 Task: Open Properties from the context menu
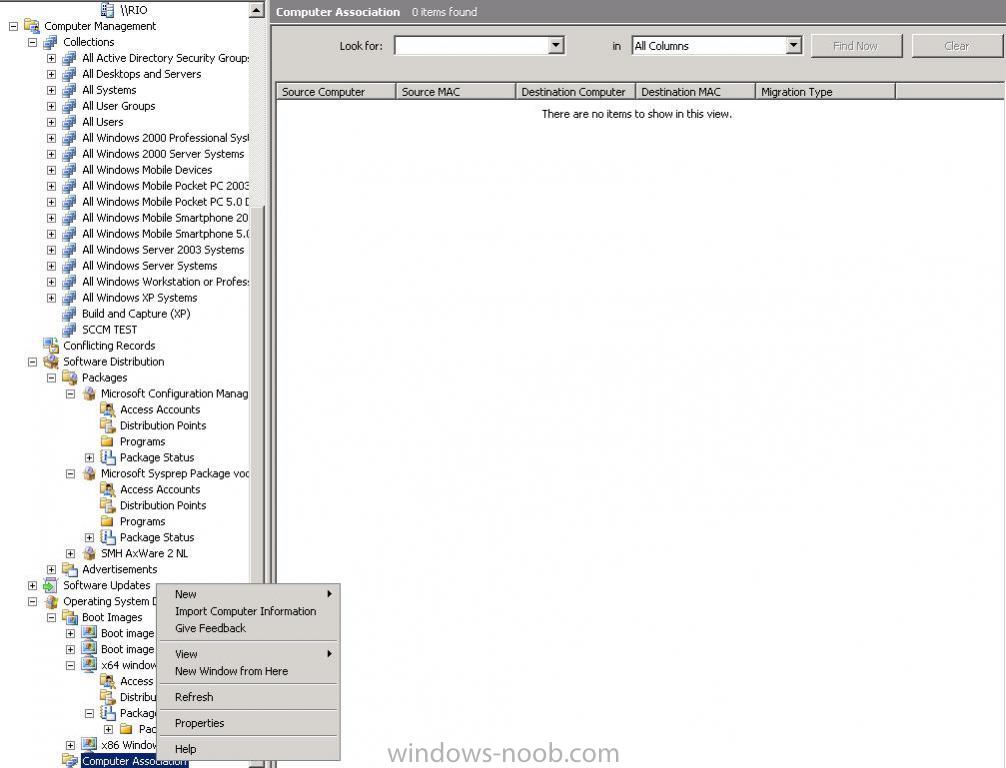tap(248, 723)
